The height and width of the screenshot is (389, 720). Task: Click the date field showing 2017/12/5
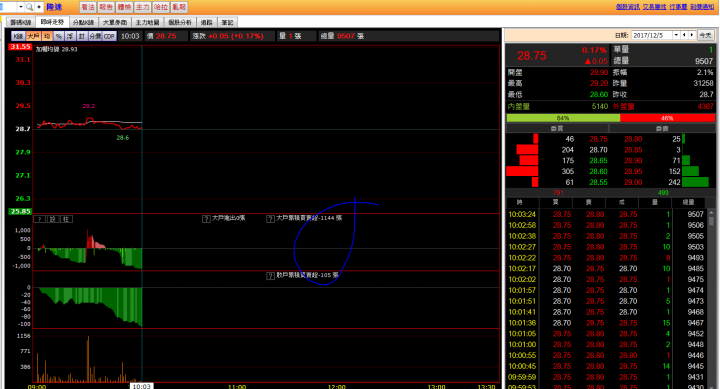[x=652, y=35]
